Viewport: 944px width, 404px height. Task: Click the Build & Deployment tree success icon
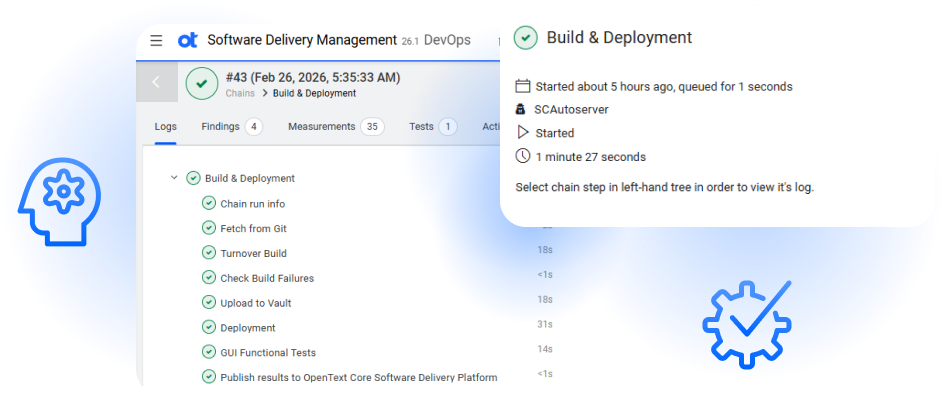point(193,178)
